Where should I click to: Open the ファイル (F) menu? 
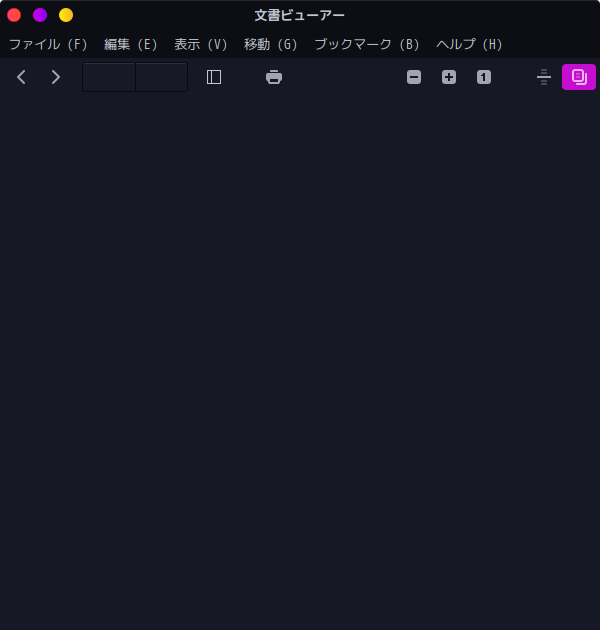pyautogui.click(x=48, y=44)
